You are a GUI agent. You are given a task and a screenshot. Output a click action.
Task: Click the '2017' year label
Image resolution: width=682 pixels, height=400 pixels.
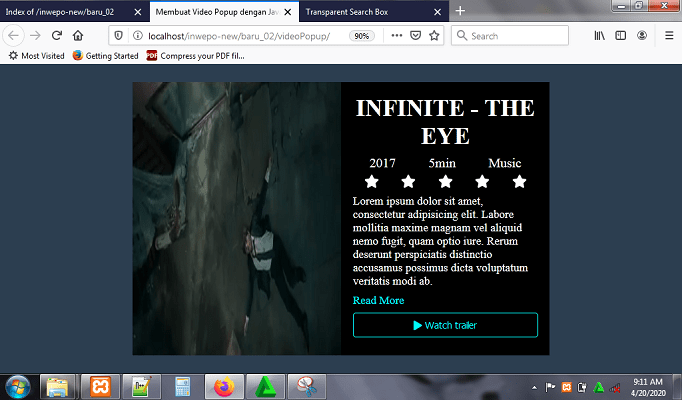point(382,163)
